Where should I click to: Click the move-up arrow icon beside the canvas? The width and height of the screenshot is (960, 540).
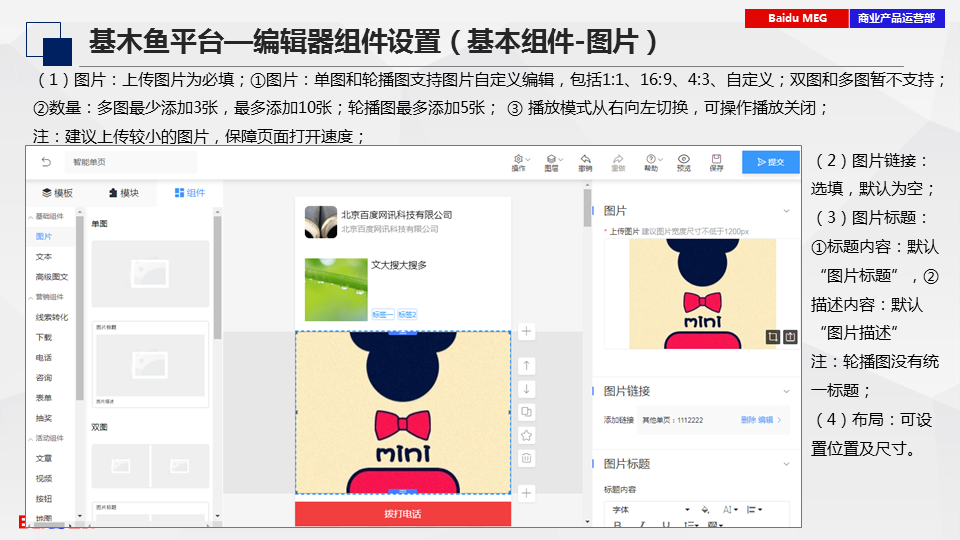click(x=526, y=366)
